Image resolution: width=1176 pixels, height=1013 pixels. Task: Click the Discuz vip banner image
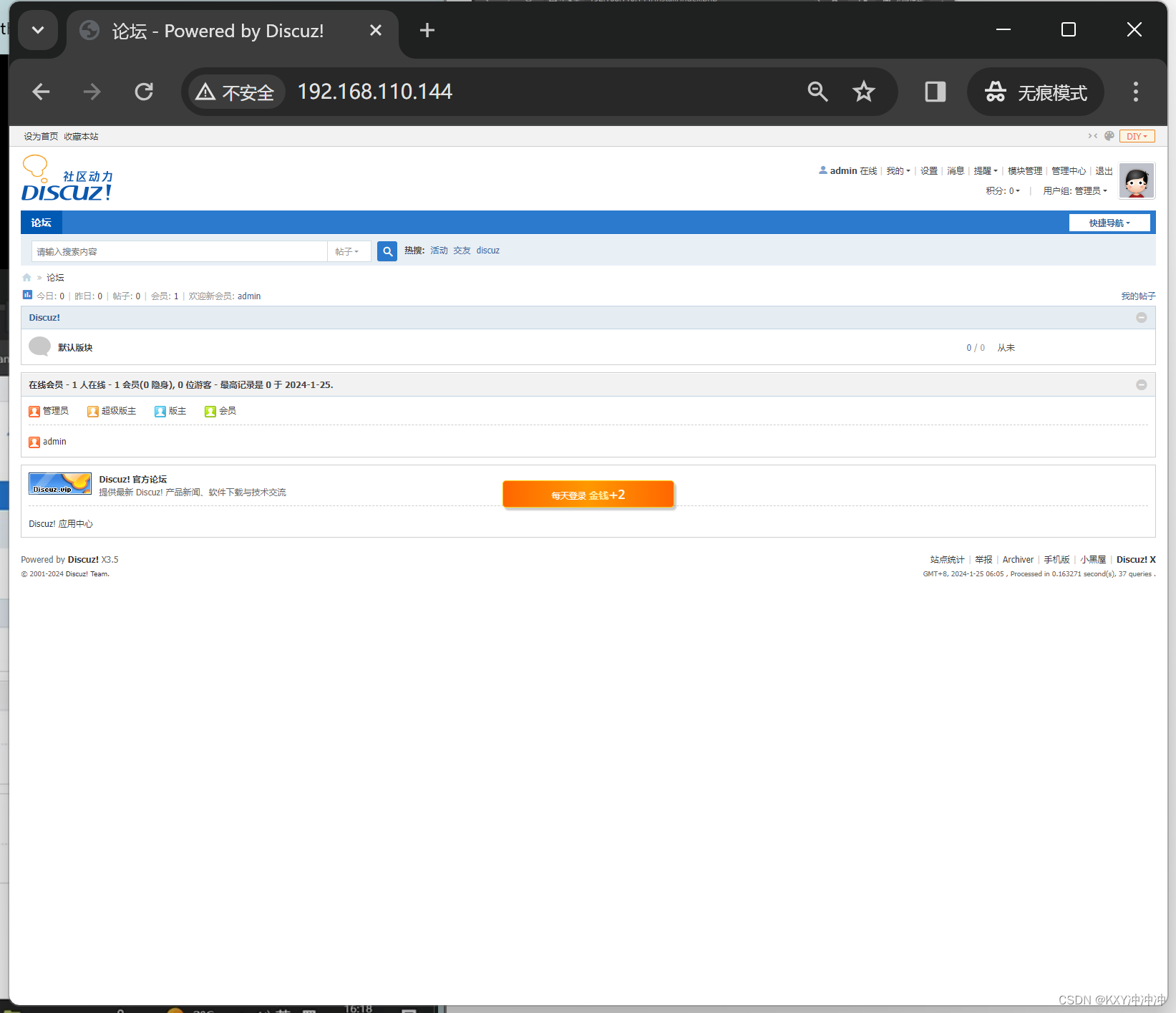click(60, 484)
